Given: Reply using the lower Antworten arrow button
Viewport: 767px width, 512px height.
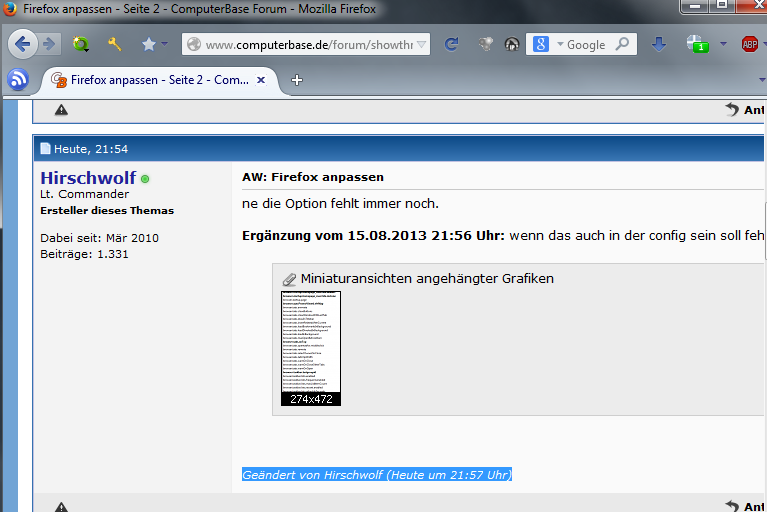Looking at the screenshot, I should tap(744, 506).
